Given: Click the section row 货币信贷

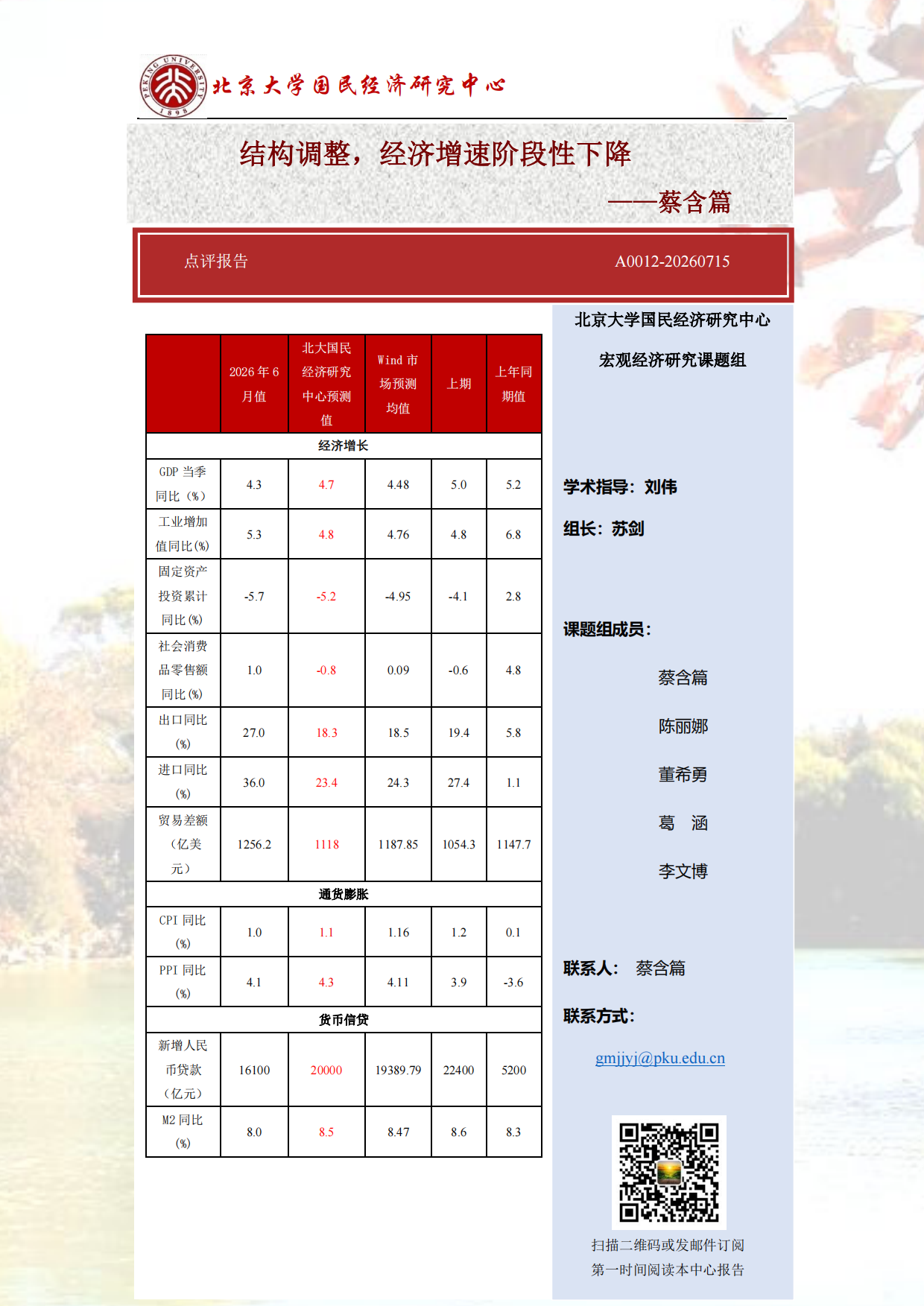Looking at the screenshot, I should [344, 1020].
